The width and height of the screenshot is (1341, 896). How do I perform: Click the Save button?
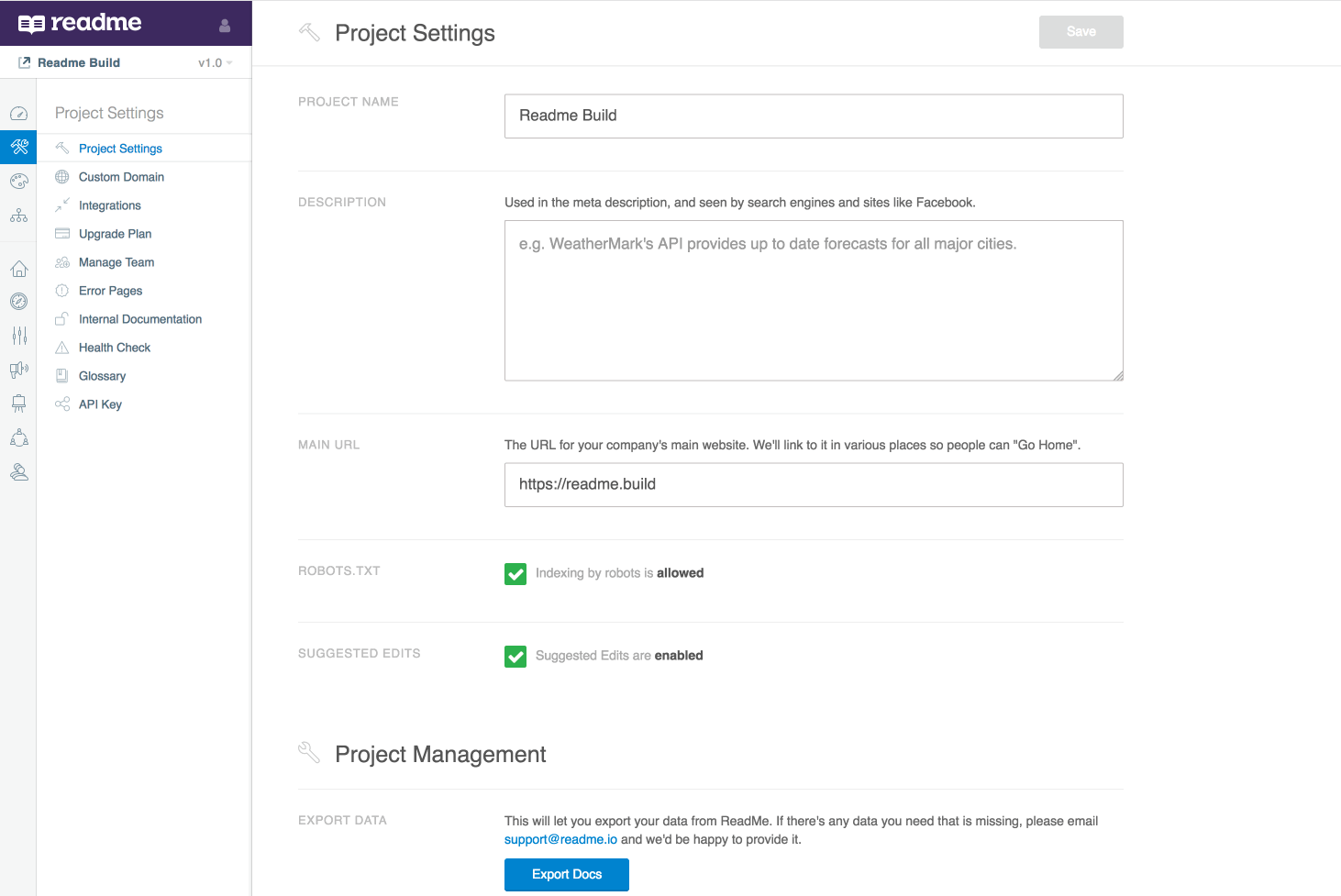[x=1081, y=31]
